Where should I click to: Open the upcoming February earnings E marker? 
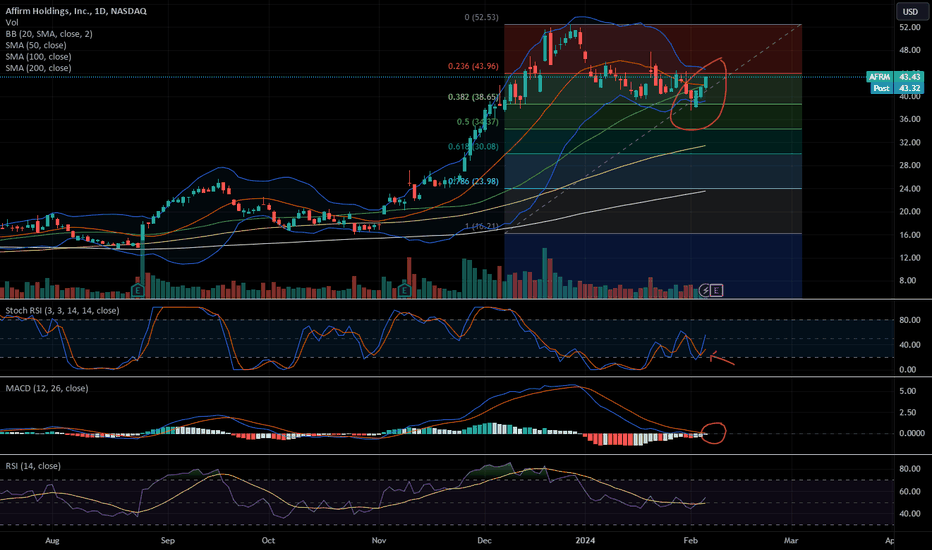tap(717, 290)
